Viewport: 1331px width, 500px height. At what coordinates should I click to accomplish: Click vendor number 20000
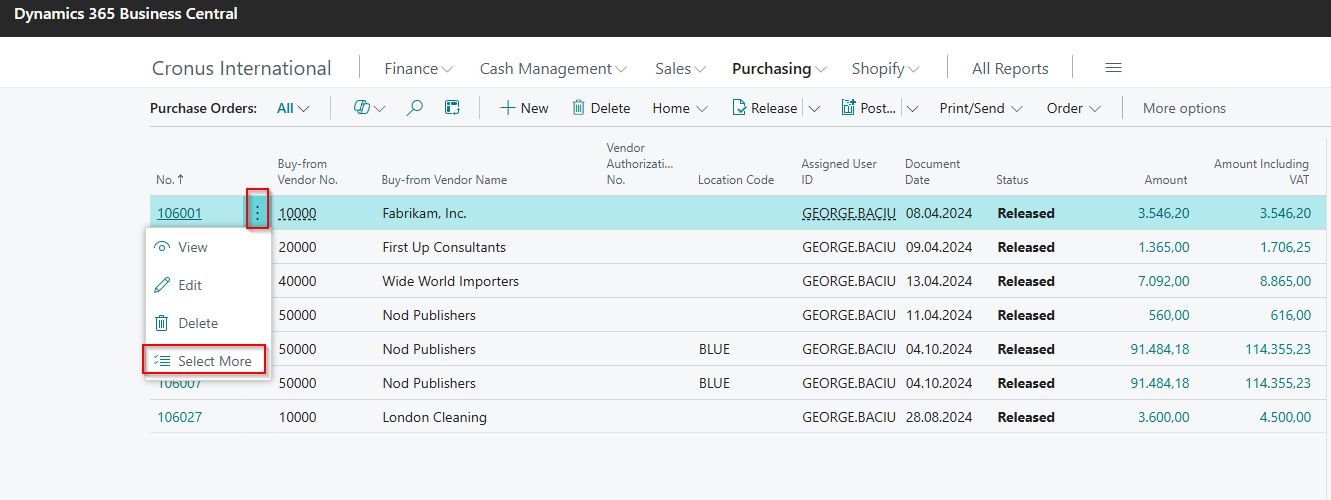pyautogui.click(x=297, y=247)
